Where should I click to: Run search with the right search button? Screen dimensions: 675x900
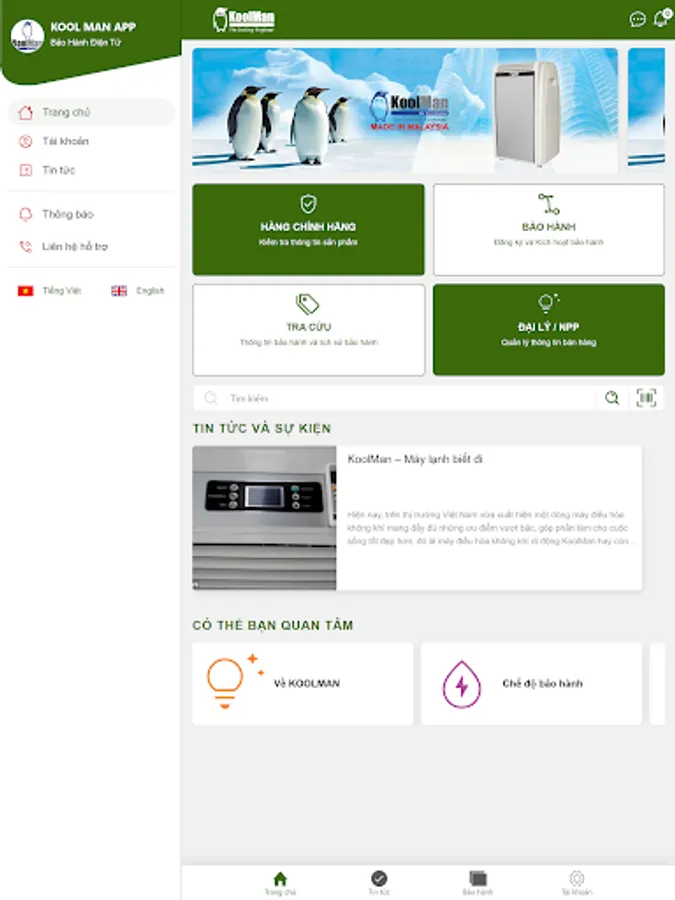[x=612, y=398]
